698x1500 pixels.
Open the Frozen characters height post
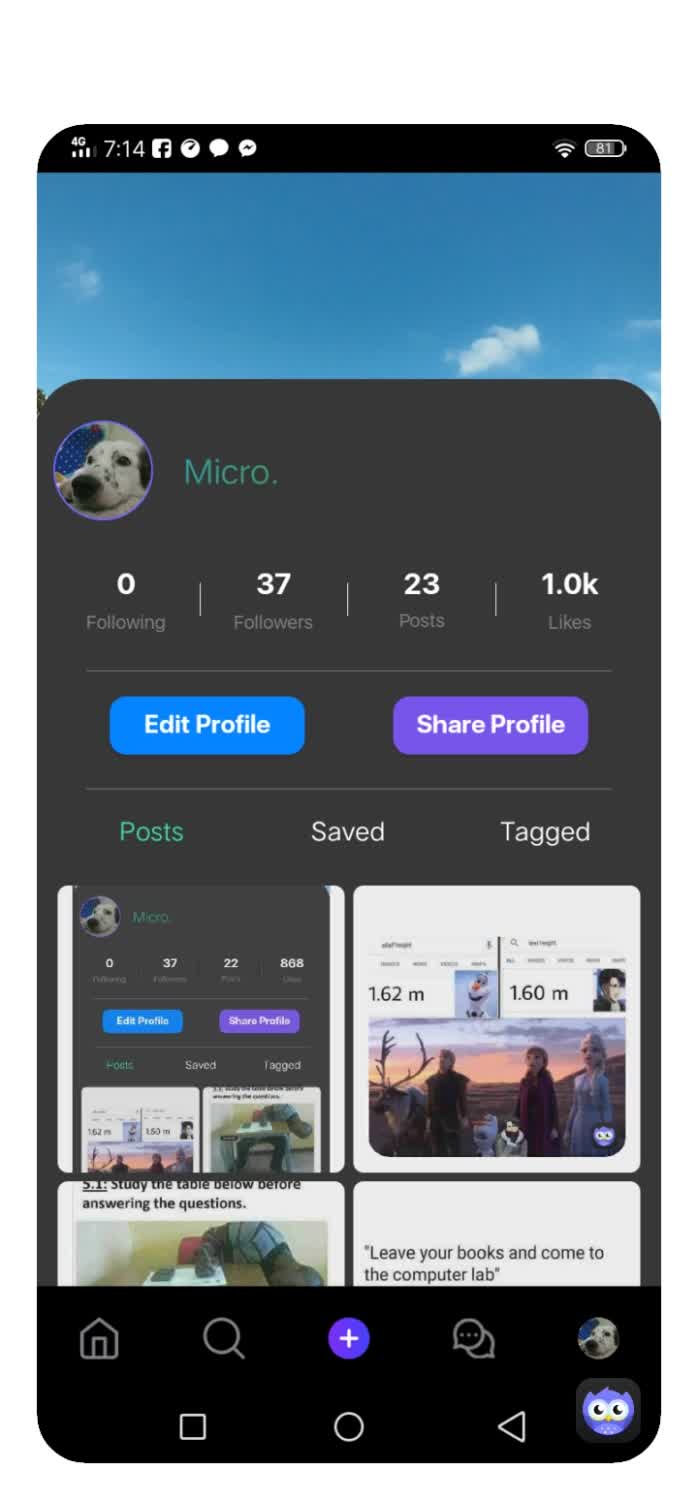click(497, 1029)
